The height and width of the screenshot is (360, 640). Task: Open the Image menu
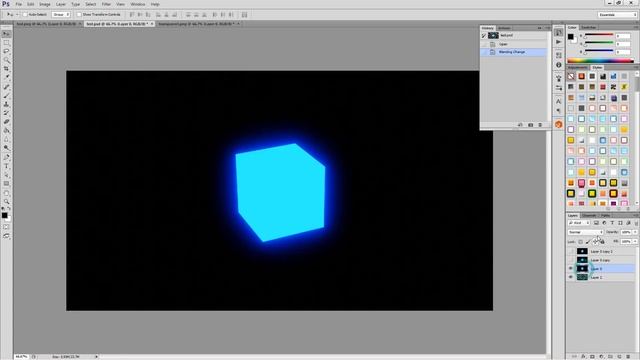(x=44, y=4)
